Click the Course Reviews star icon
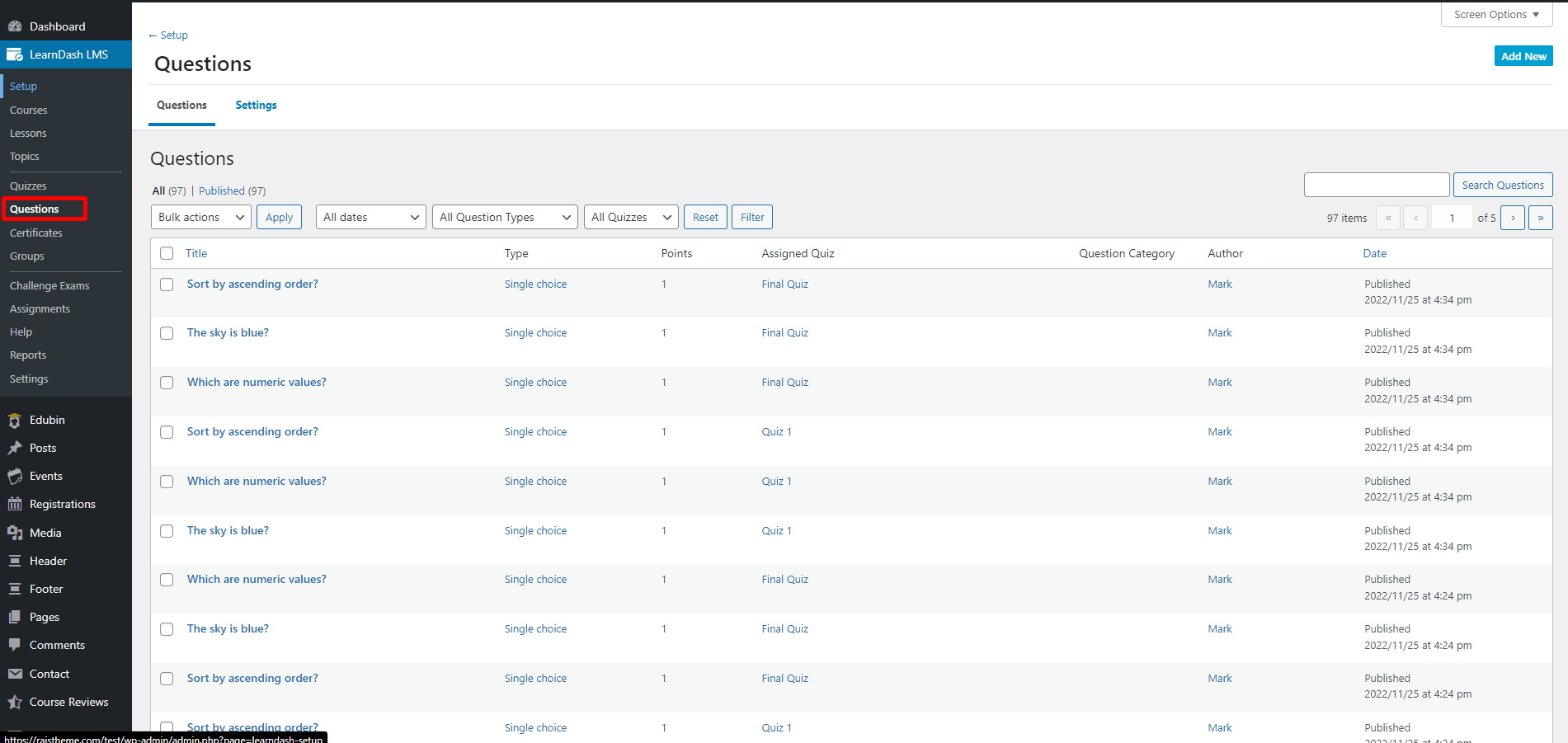The image size is (1568, 743). coord(15,703)
